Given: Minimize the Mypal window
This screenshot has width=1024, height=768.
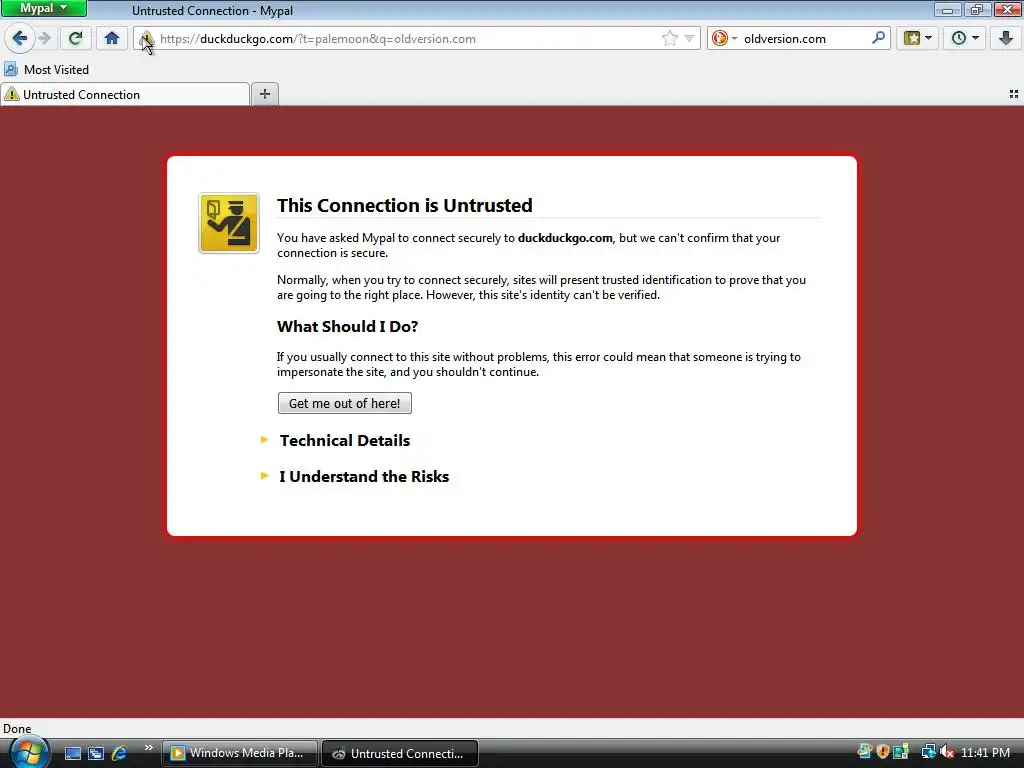Looking at the screenshot, I should click(x=947, y=9).
